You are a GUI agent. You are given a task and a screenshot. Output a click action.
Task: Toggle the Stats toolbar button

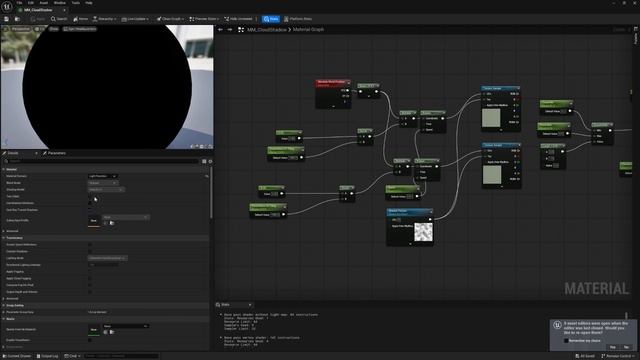coord(271,19)
